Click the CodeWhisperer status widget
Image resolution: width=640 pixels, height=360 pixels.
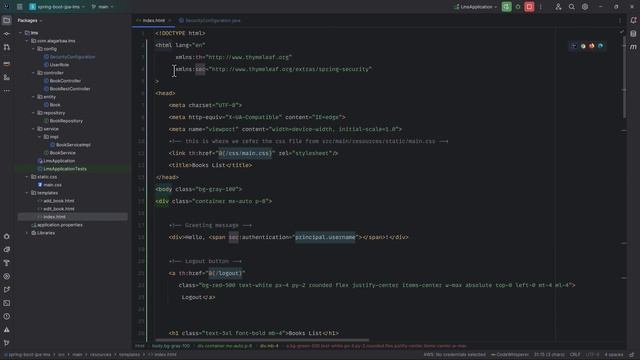click(x=510, y=355)
